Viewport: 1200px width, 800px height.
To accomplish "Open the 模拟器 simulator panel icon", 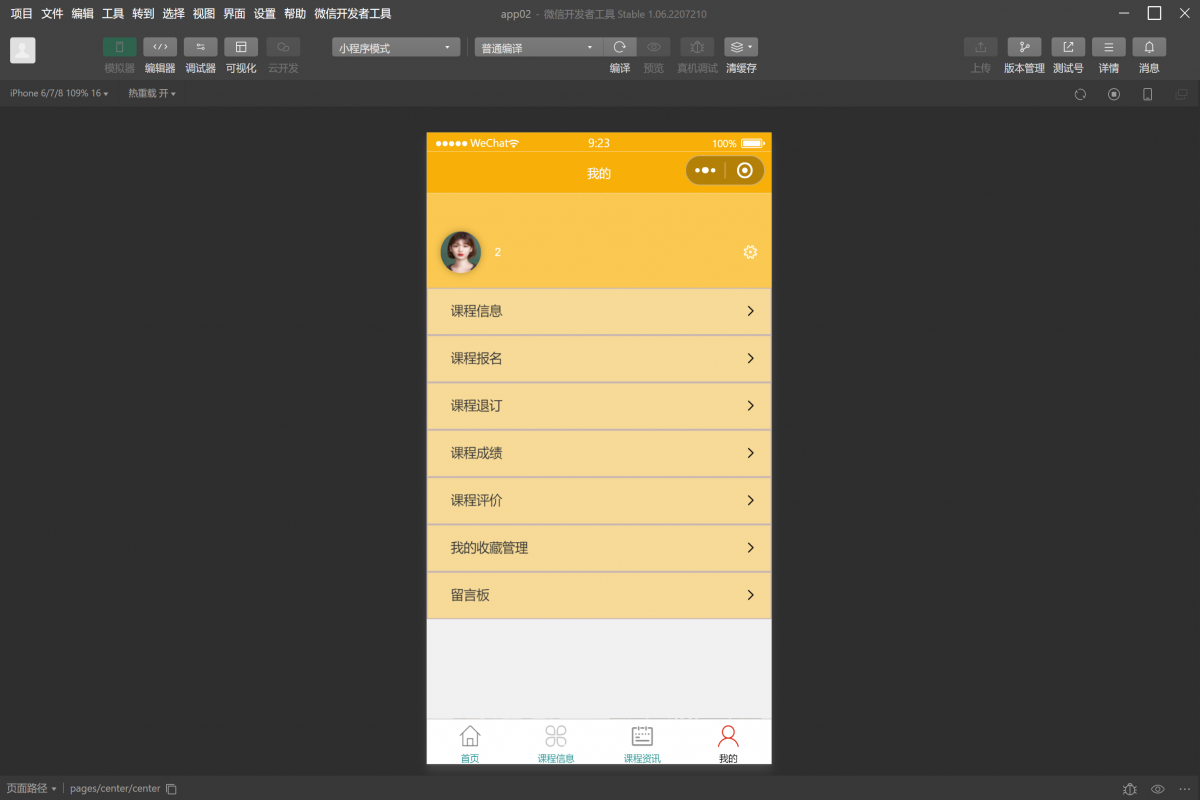I will 120,47.
